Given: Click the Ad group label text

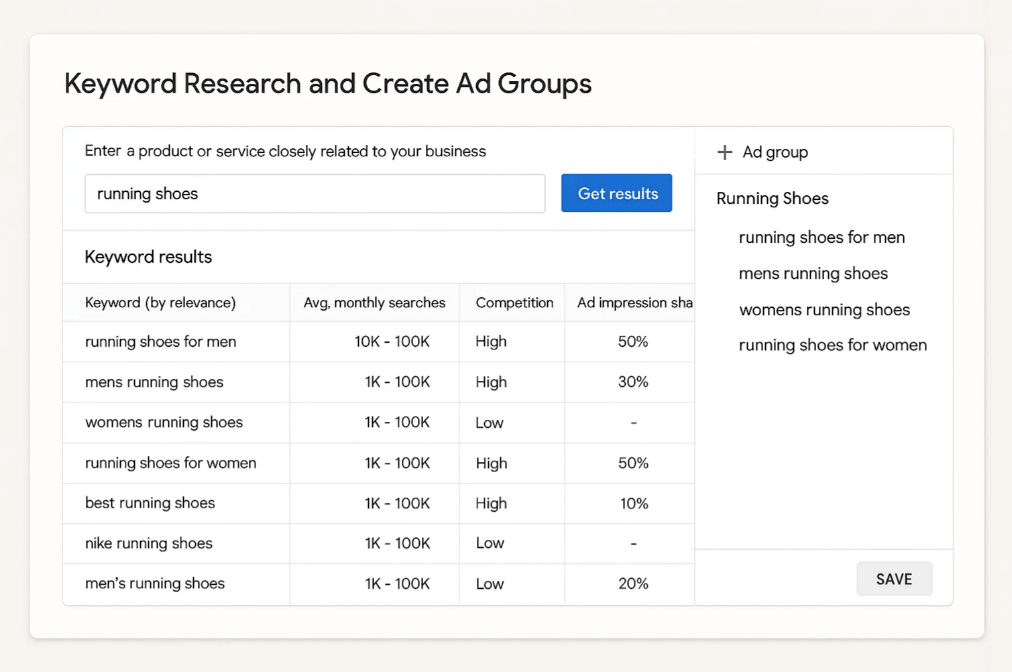Looking at the screenshot, I should point(775,152).
